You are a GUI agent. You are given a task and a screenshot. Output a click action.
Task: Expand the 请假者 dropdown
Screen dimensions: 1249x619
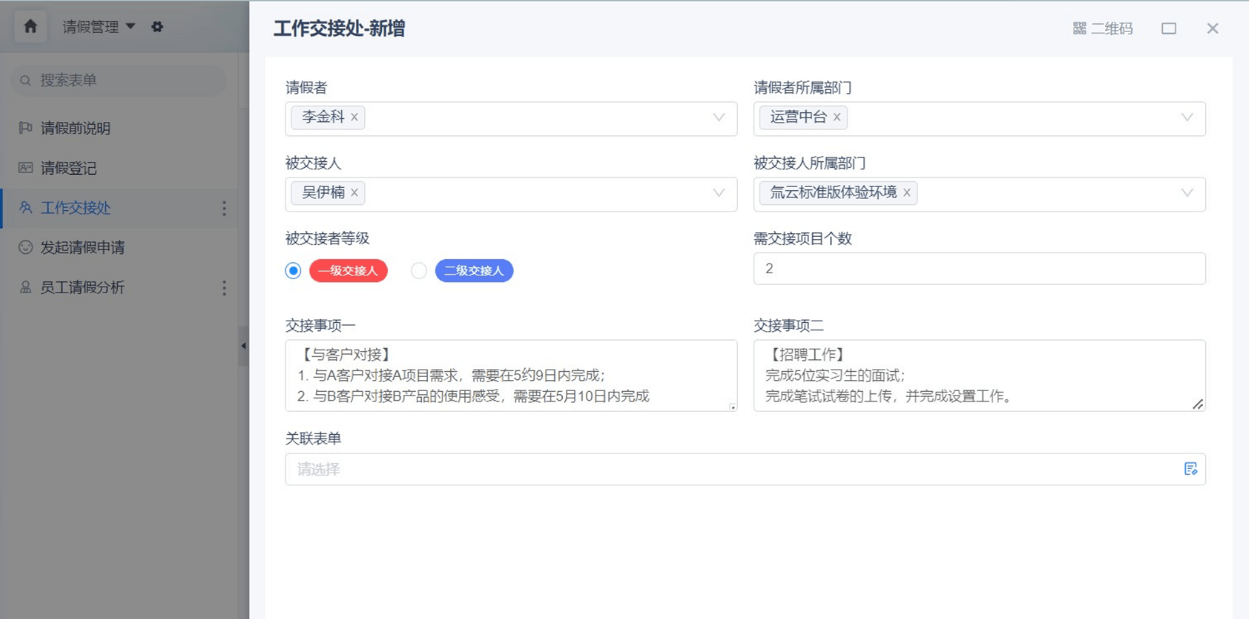[x=718, y=118]
